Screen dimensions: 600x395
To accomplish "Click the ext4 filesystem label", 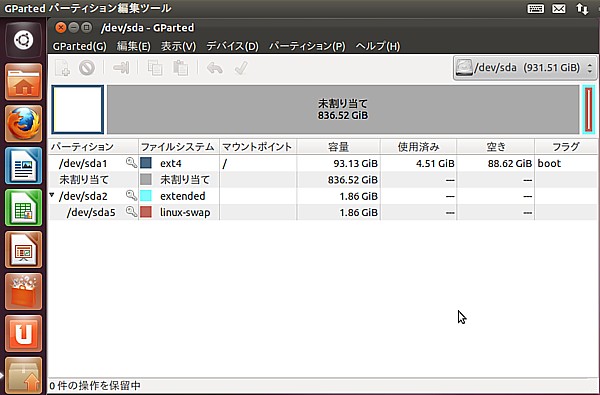I will point(171,164).
